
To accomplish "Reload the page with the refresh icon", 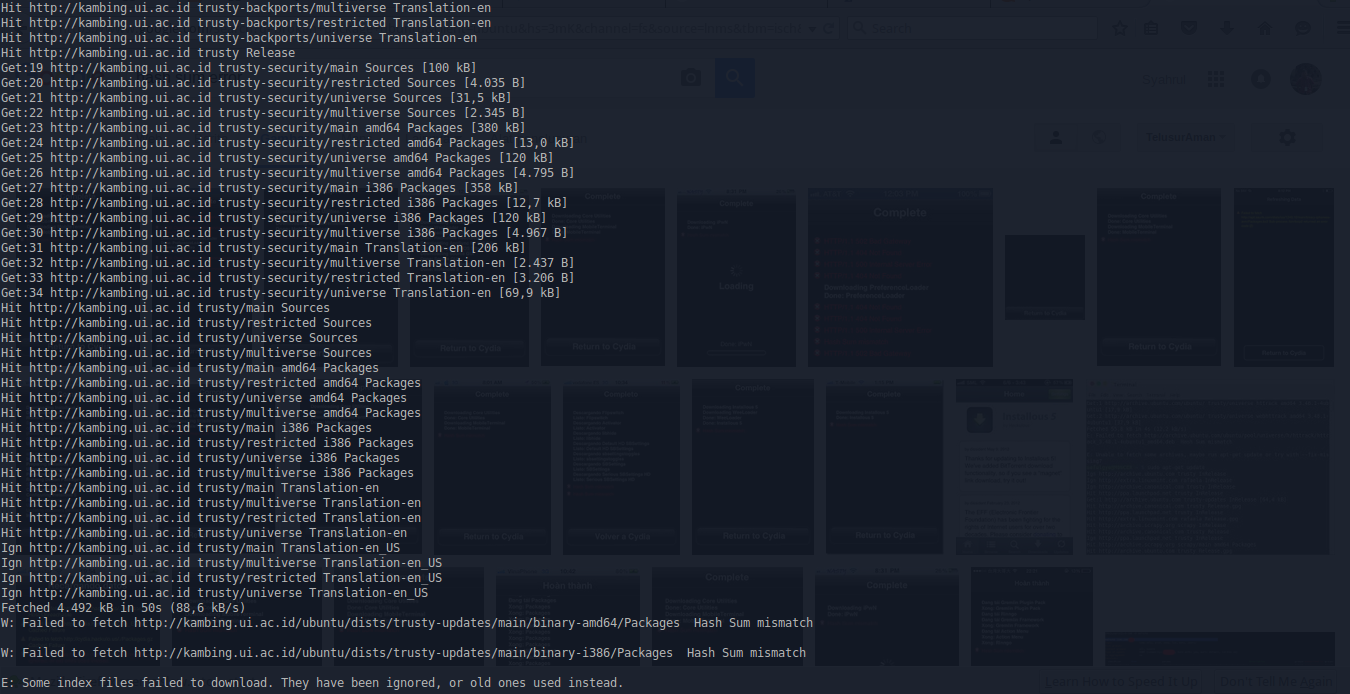I will point(829,28).
